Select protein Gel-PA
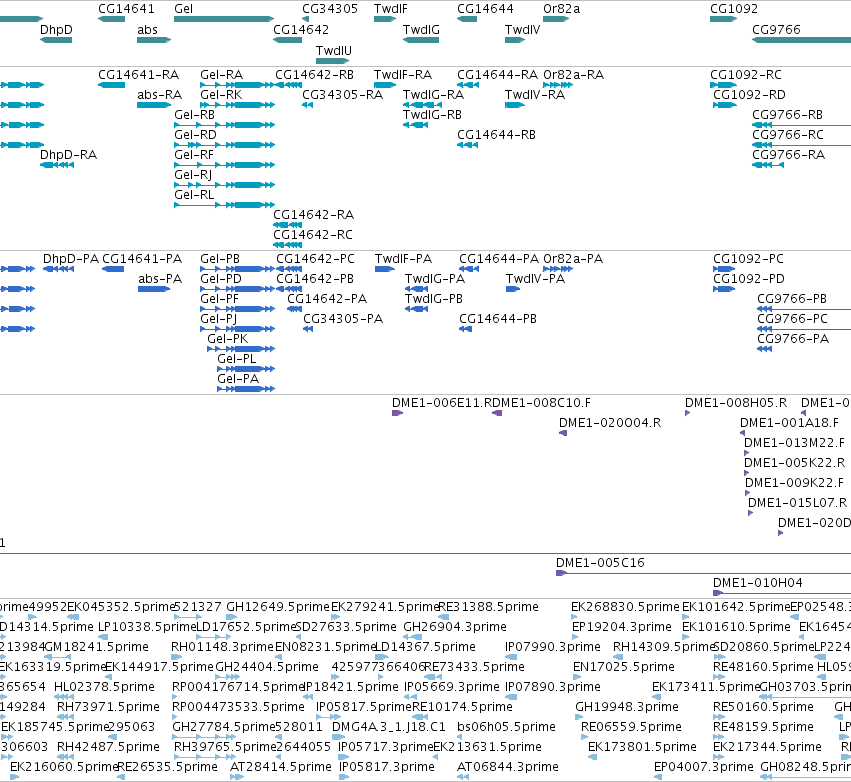851x782 pixels. coord(238,379)
